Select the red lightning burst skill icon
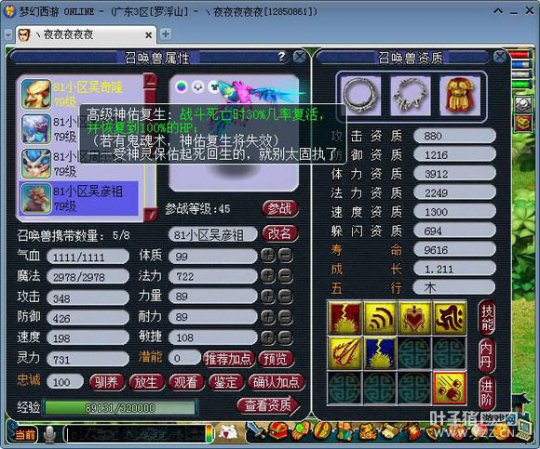The height and width of the screenshot is (449, 540). 345,318
